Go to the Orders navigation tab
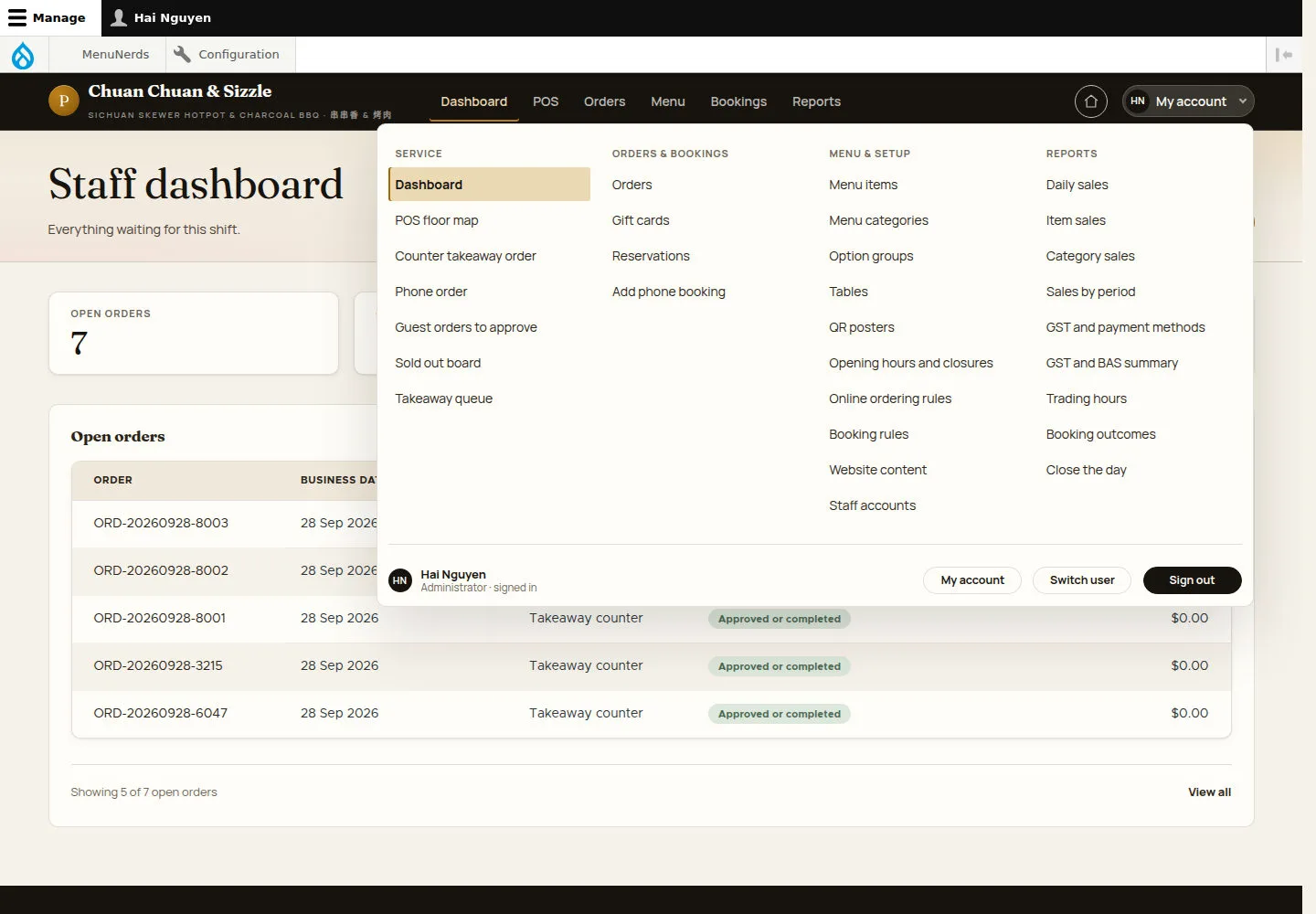Screen dimensions: 1316x914 click(x=605, y=101)
